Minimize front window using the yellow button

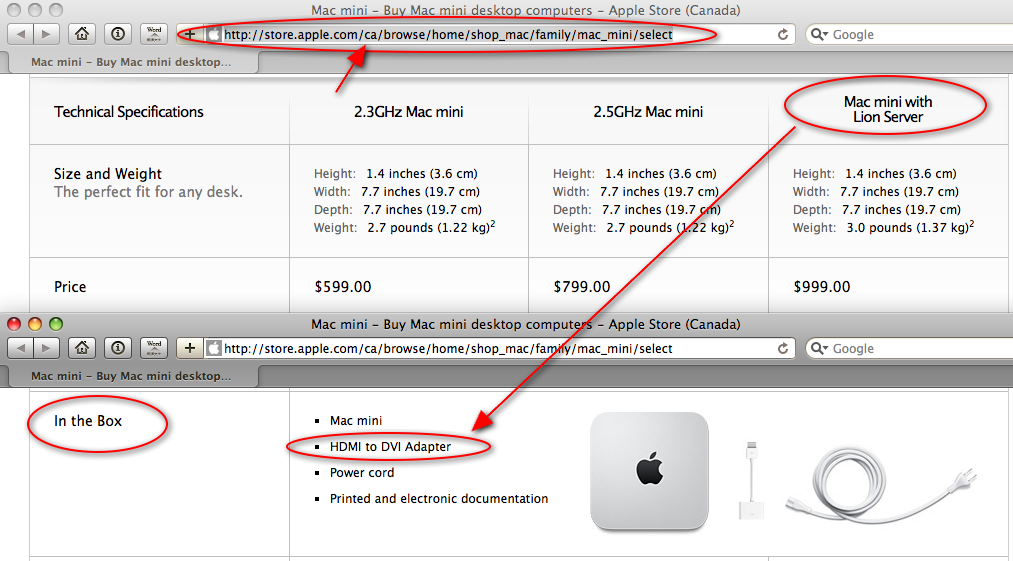[35, 324]
